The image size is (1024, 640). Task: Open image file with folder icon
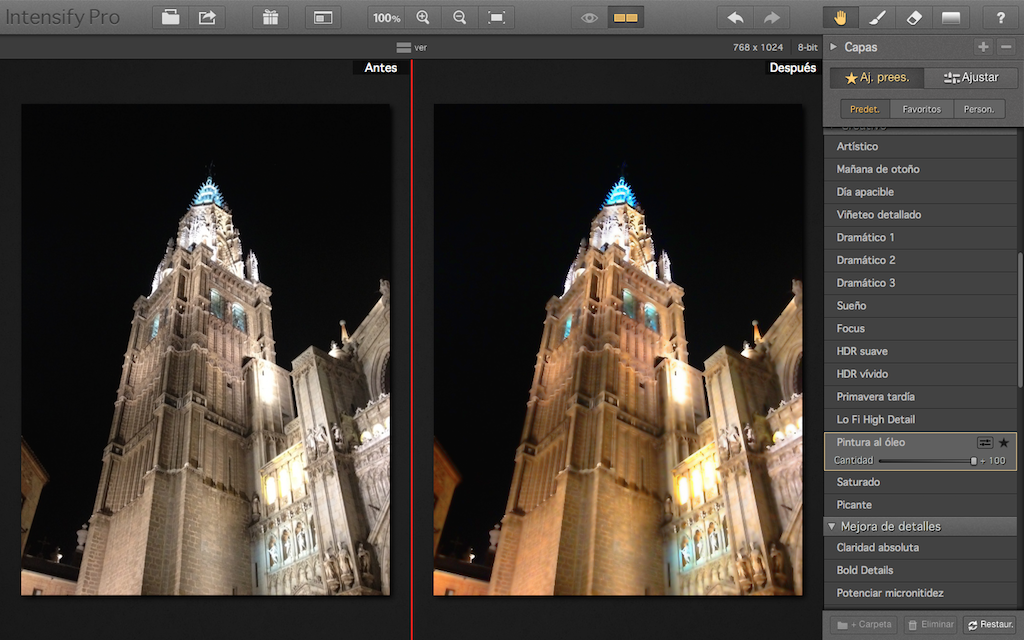[170, 18]
